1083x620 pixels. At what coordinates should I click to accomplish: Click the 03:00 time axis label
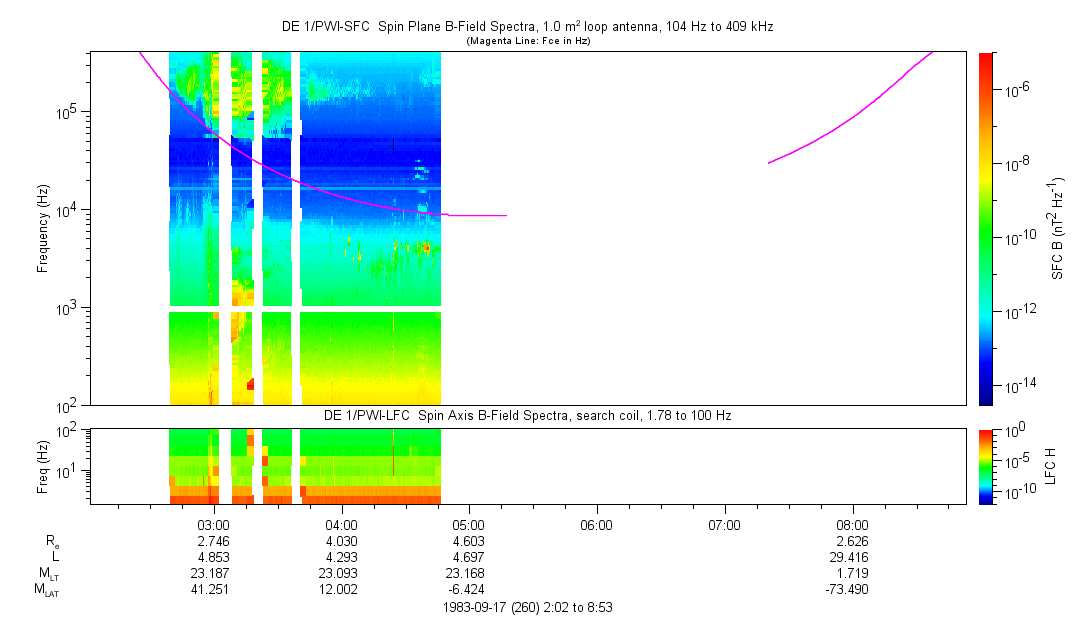(213, 525)
